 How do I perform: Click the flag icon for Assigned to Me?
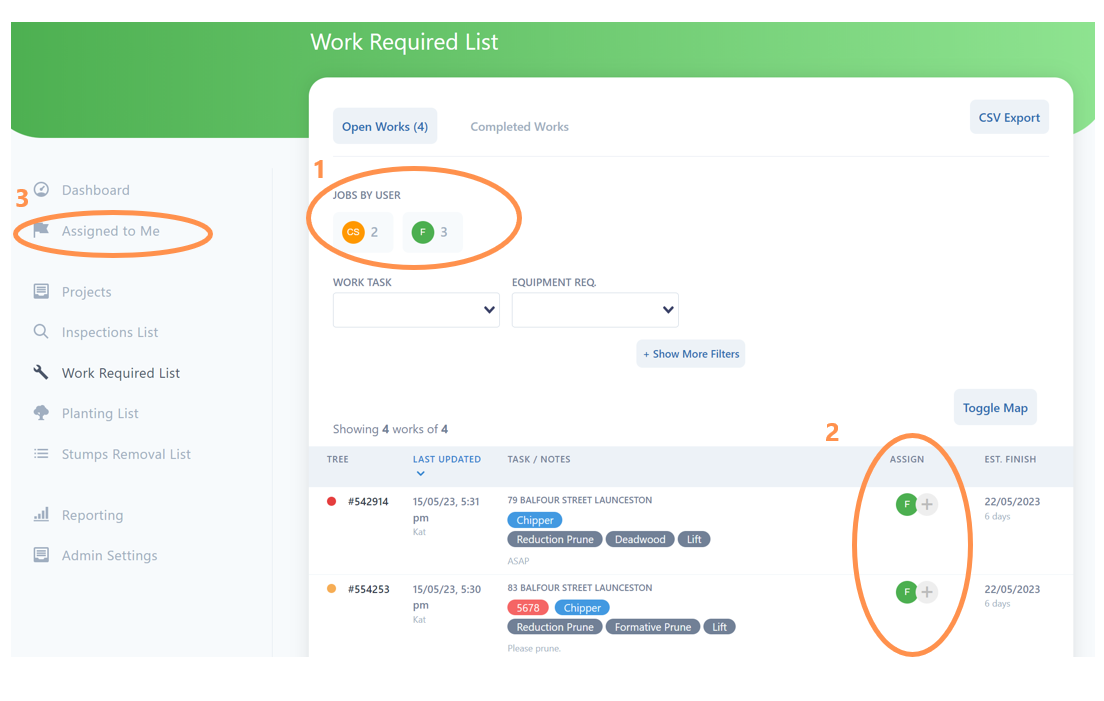tap(41, 230)
